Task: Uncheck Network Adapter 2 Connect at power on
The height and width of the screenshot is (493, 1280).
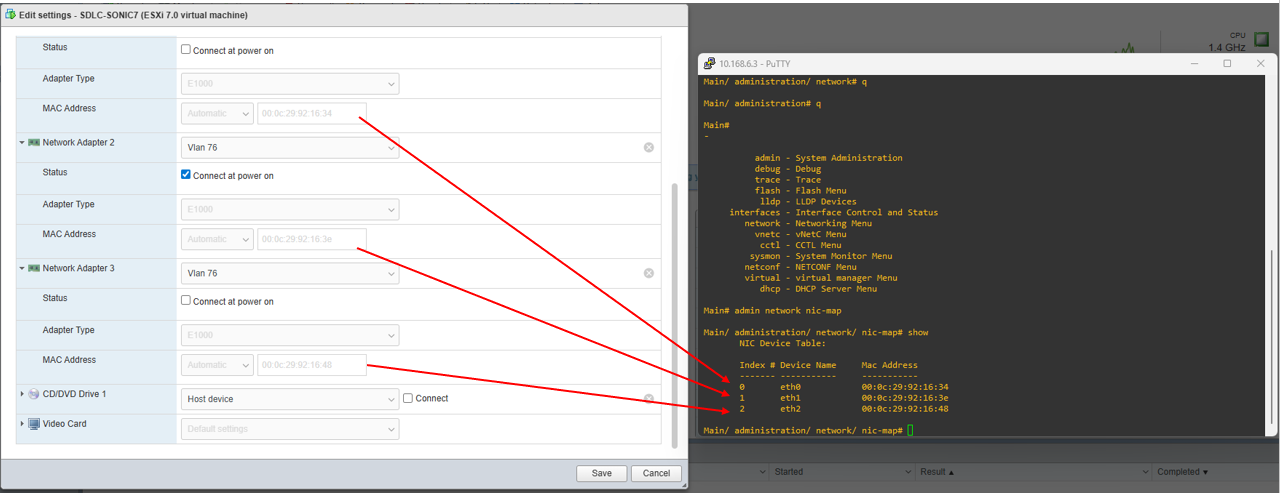Action: click(186, 175)
